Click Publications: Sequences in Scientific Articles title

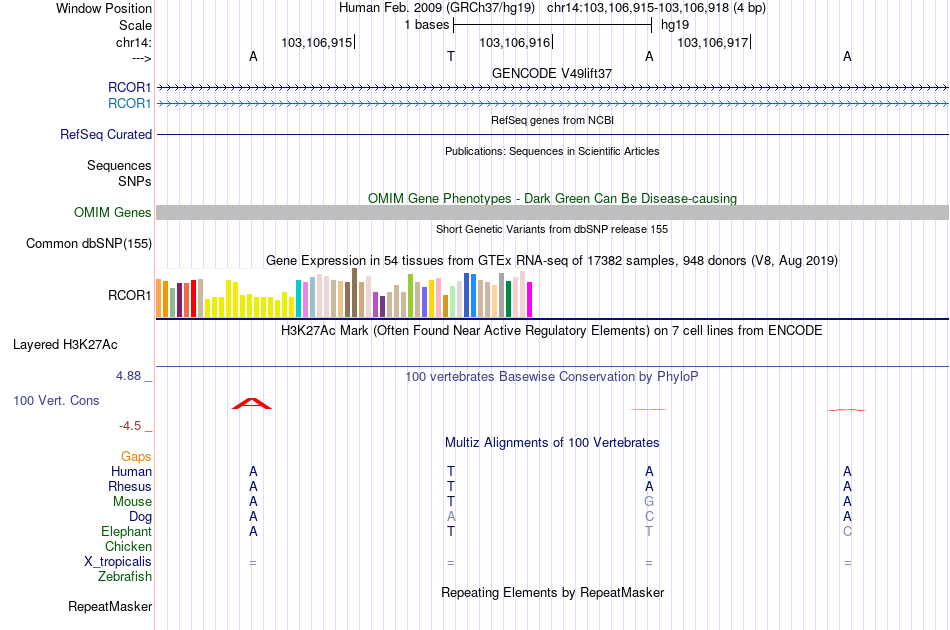pyautogui.click(x=552, y=151)
